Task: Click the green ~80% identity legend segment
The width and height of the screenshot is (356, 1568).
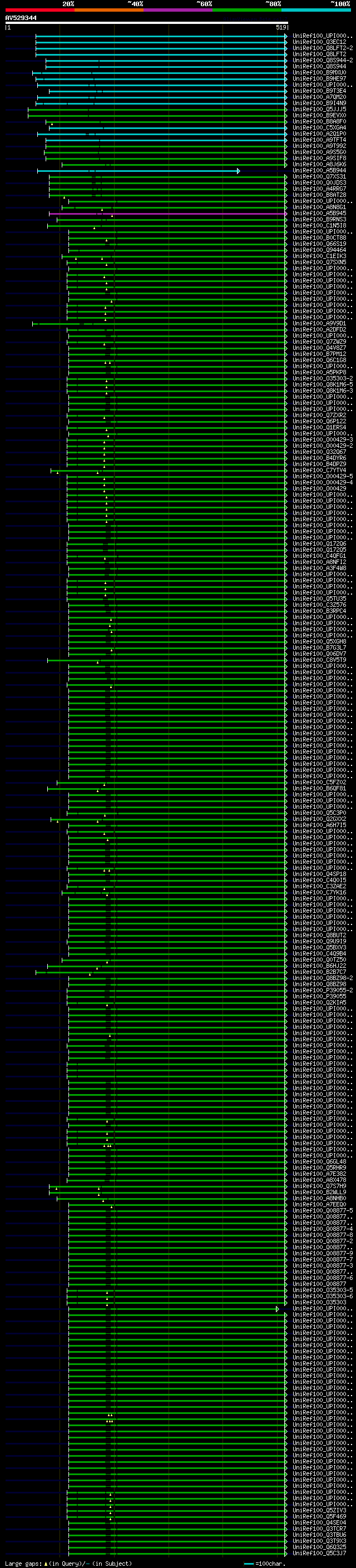Action: pos(247,10)
